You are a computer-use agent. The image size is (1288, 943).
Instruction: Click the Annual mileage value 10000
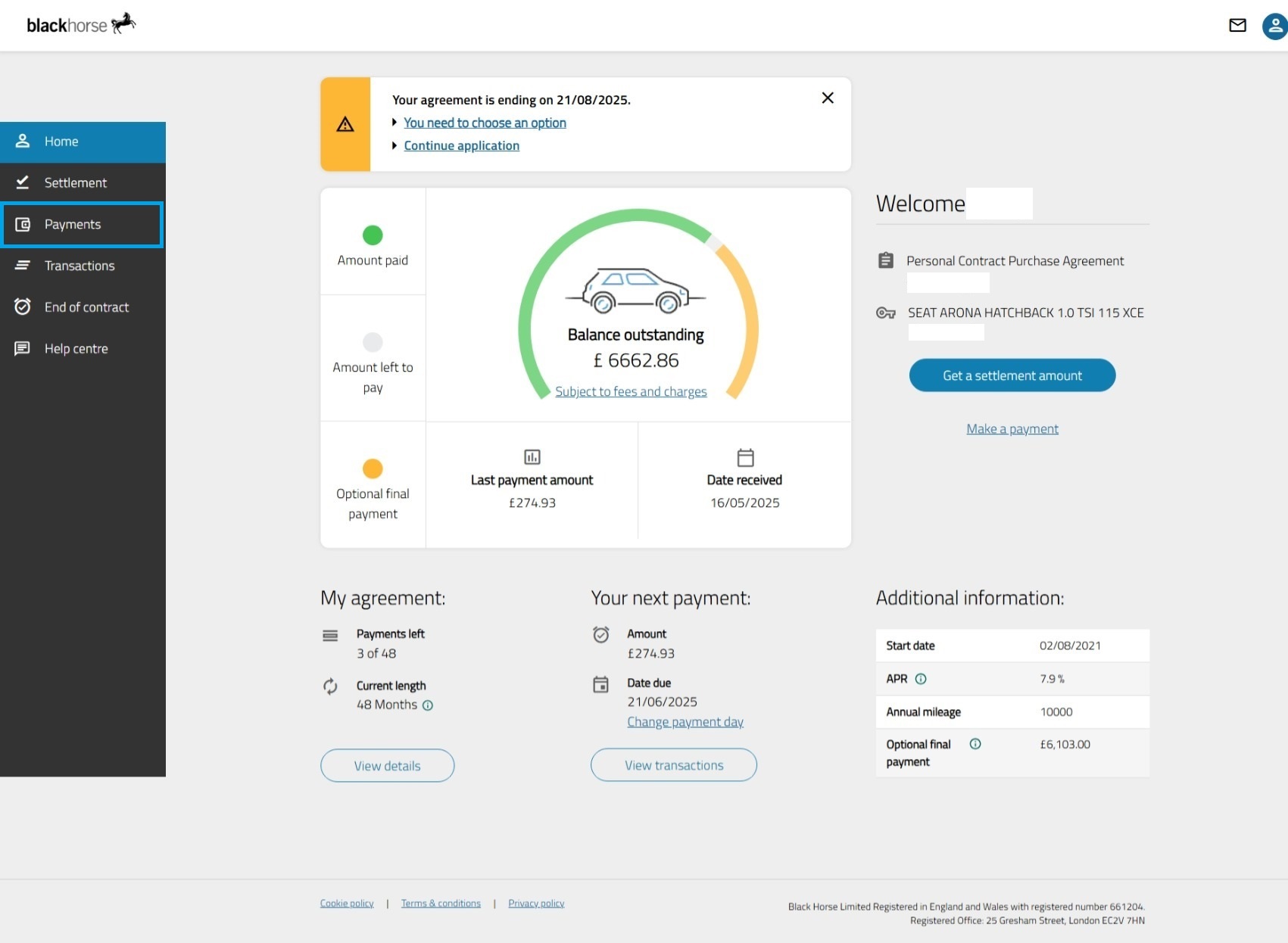(1056, 711)
